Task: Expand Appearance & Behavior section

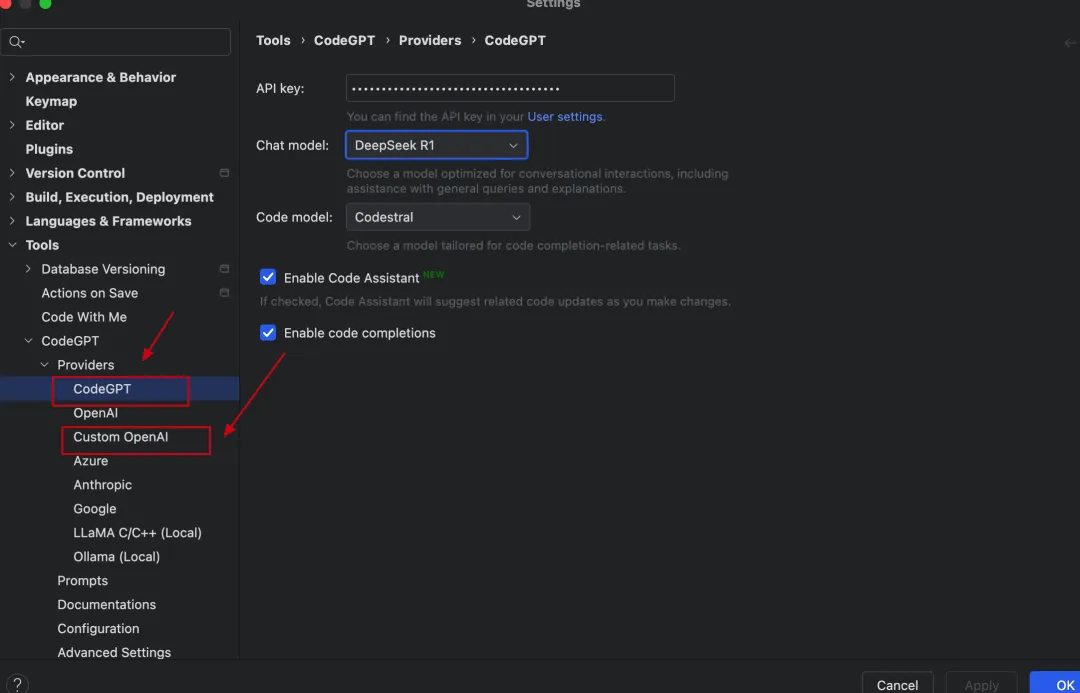Action: tap(12, 77)
